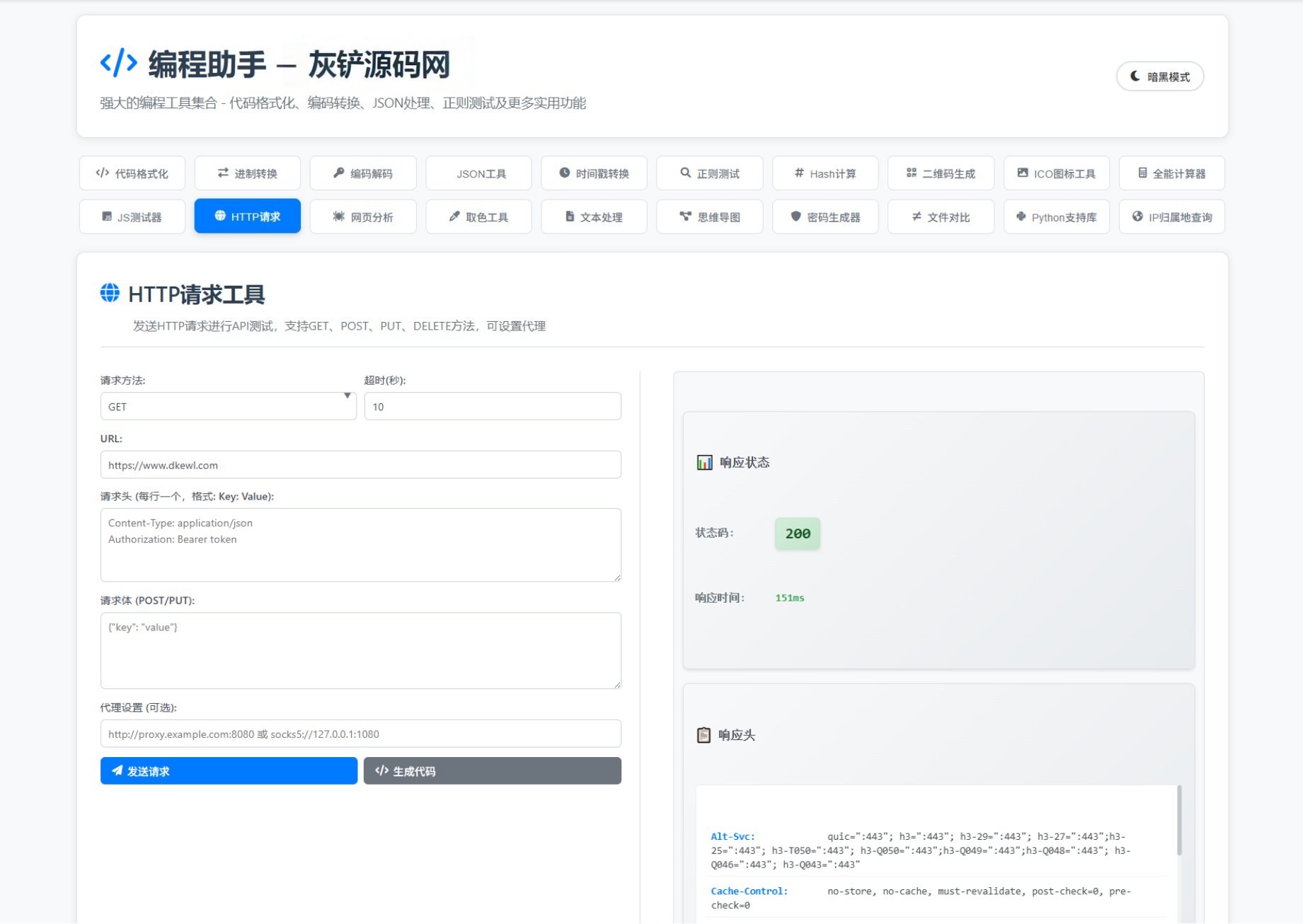Click the 151ms response time value
Viewport: 1303px width, 924px height.
tap(790, 598)
